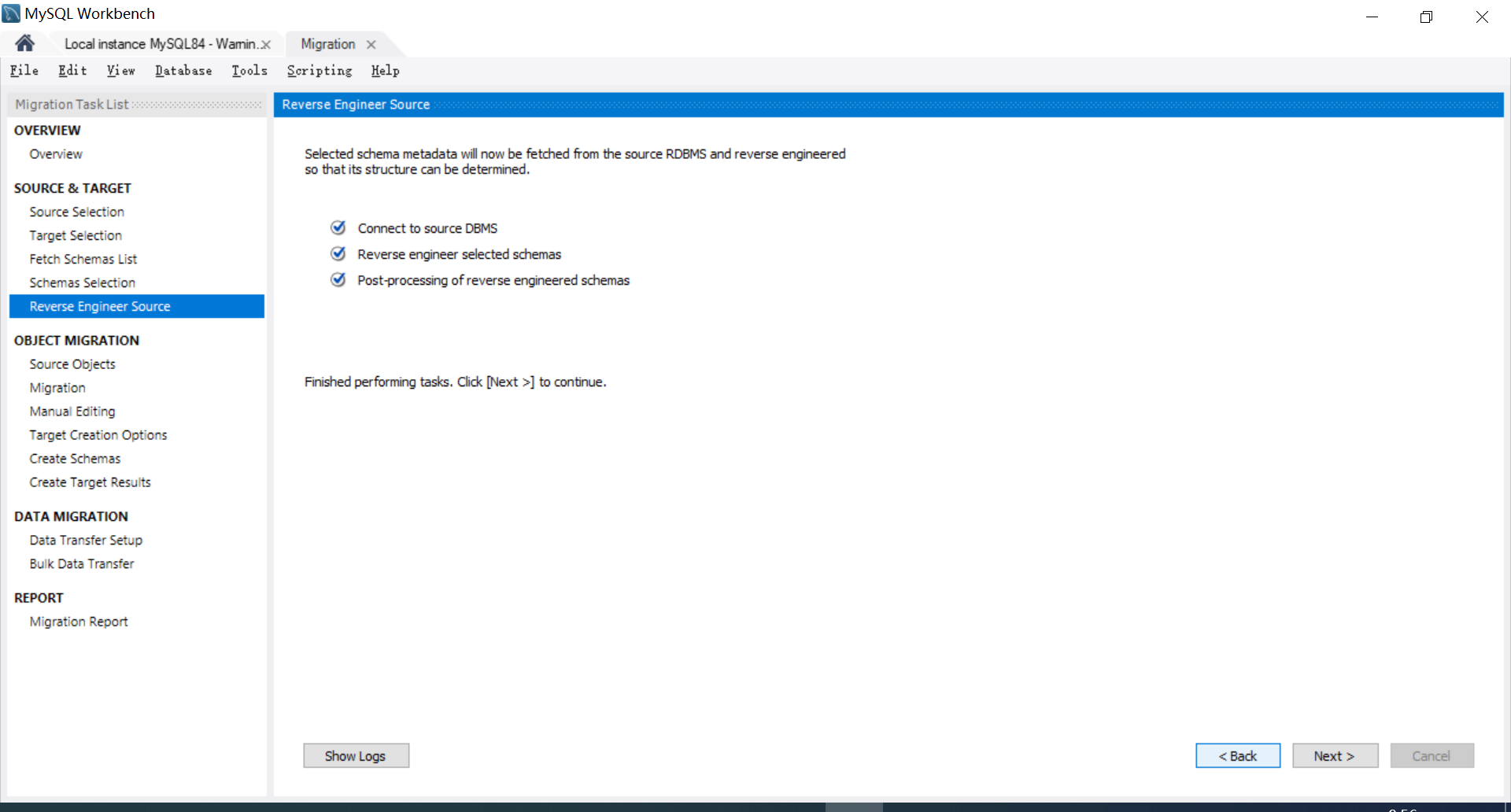Open the Edit menu

pyautogui.click(x=72, y=71)
